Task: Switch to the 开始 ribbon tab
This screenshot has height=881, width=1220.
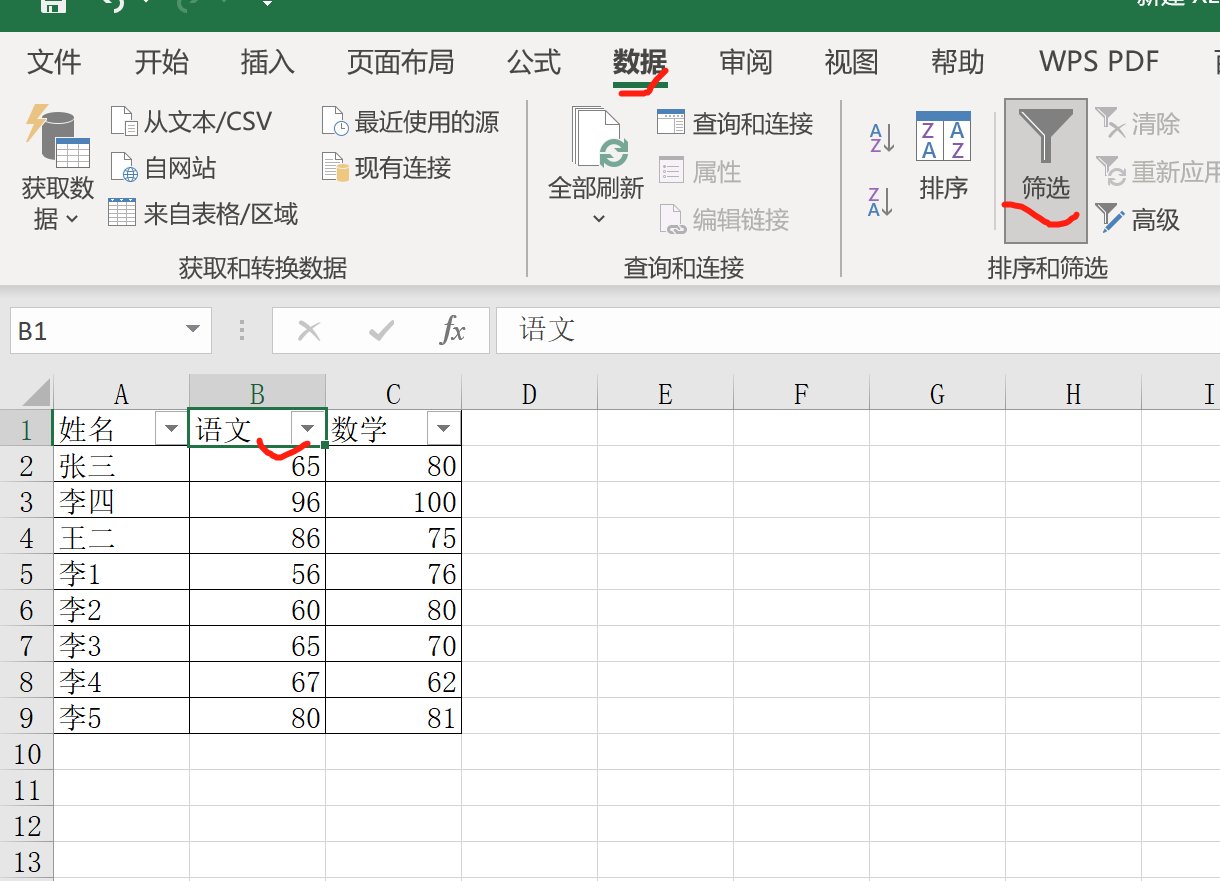Action: coord(160,62)
